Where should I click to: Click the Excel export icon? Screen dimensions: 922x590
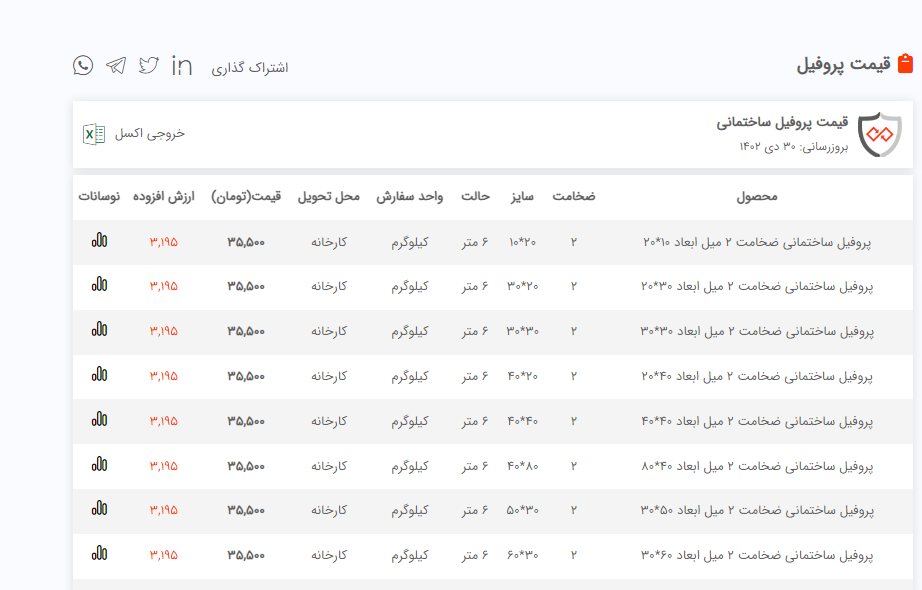pos(94,134)
